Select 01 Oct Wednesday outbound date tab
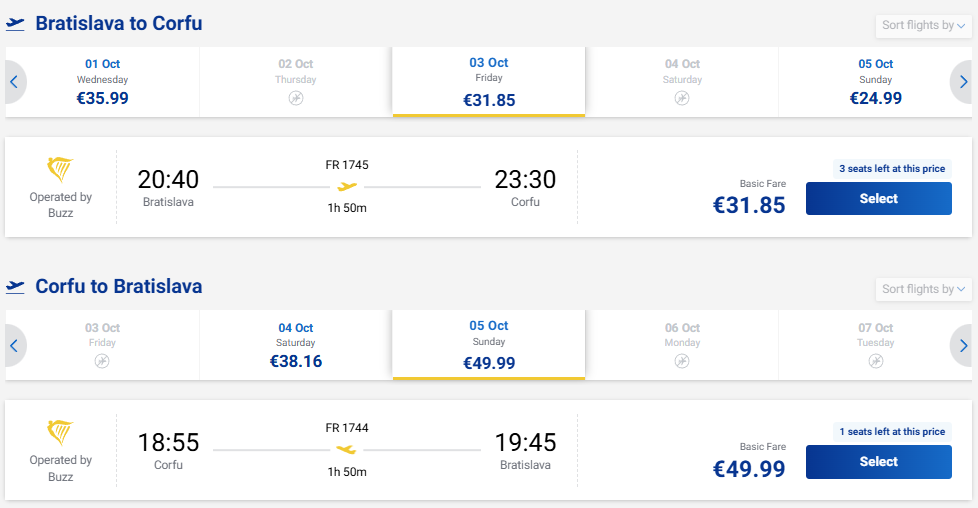The width and height of the screenshot is (978, 508). [102, 82]
